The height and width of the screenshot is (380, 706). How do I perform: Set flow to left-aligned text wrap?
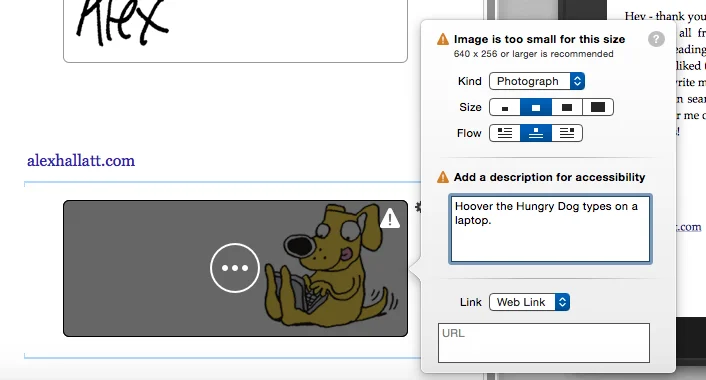[x=505, y=133]
